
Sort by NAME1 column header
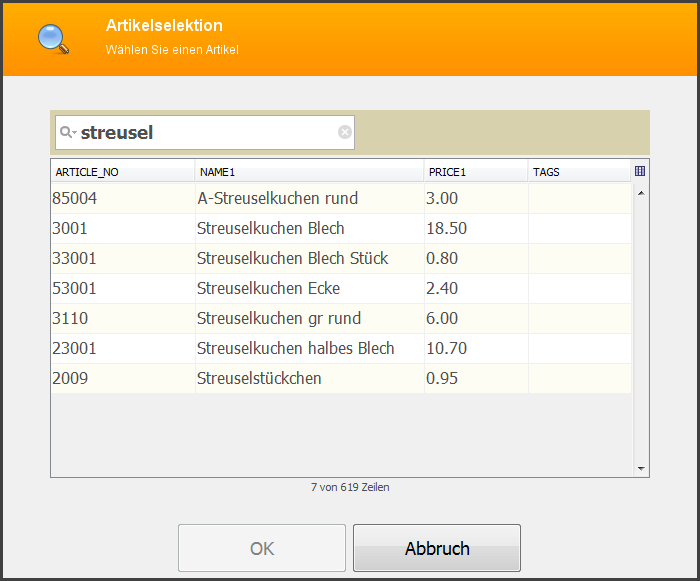point(309,172)
